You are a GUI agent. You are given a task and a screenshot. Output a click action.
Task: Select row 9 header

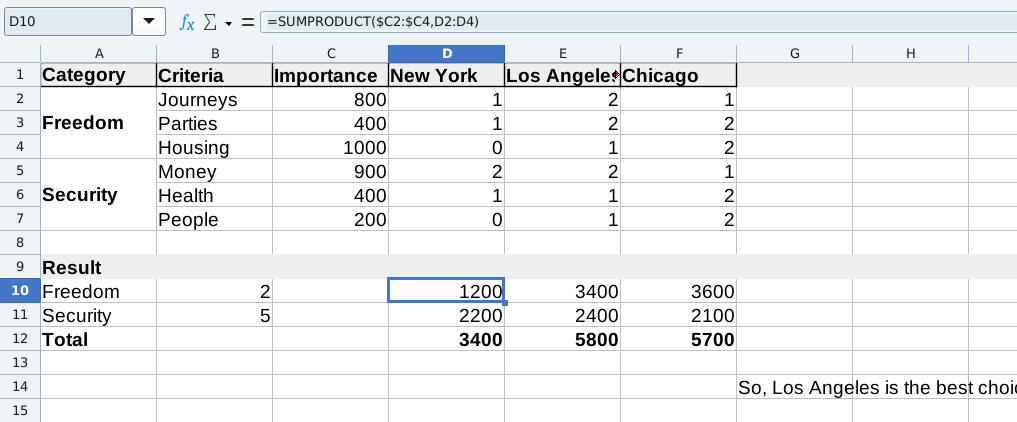(x=20, y=267)
